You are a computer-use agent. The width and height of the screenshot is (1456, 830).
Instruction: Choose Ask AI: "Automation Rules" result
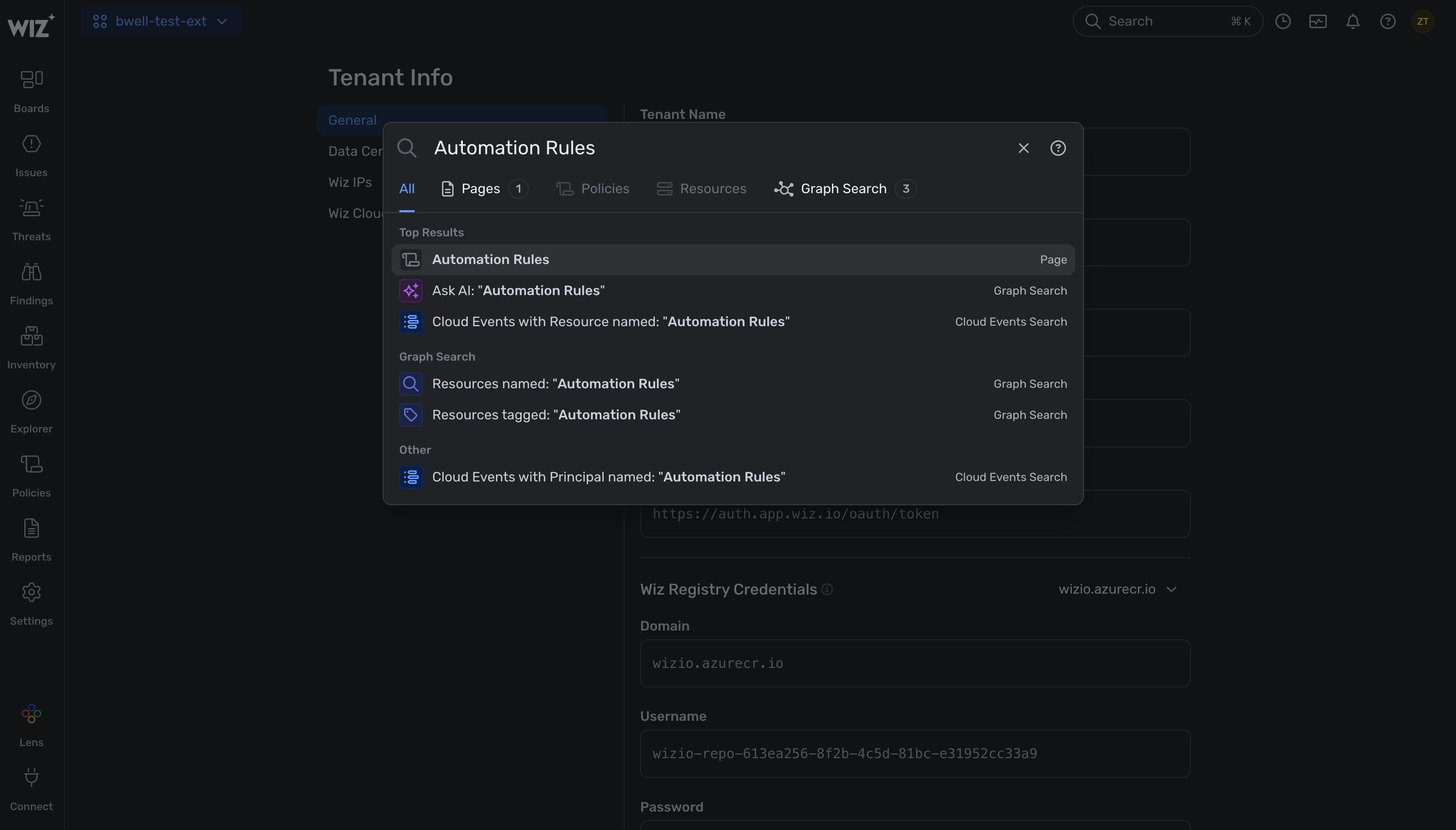tap(733, 291)
